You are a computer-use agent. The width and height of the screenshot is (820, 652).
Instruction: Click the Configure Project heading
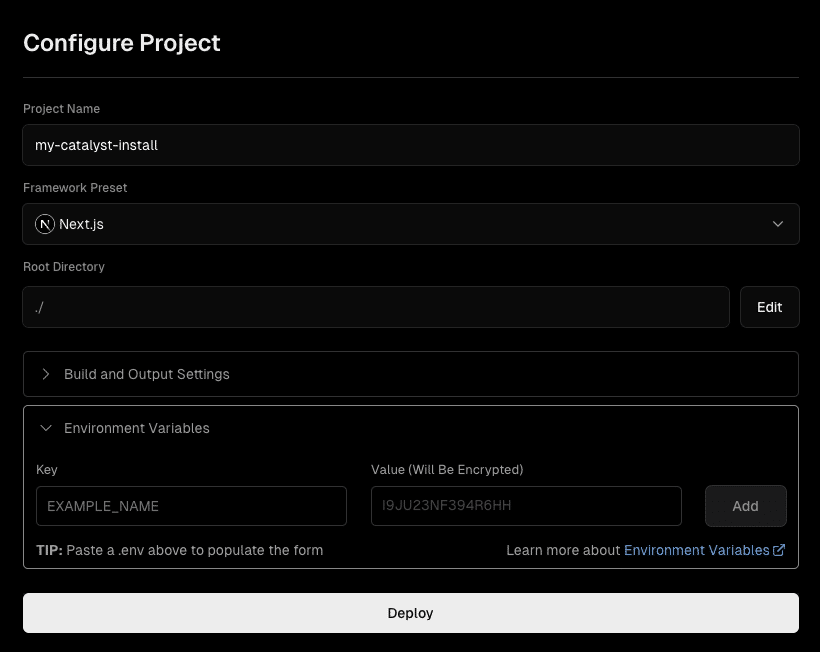tap(122, 43)
